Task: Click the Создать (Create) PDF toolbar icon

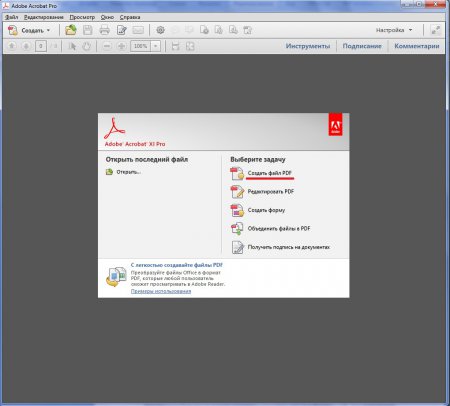Action: pos(13,30)
